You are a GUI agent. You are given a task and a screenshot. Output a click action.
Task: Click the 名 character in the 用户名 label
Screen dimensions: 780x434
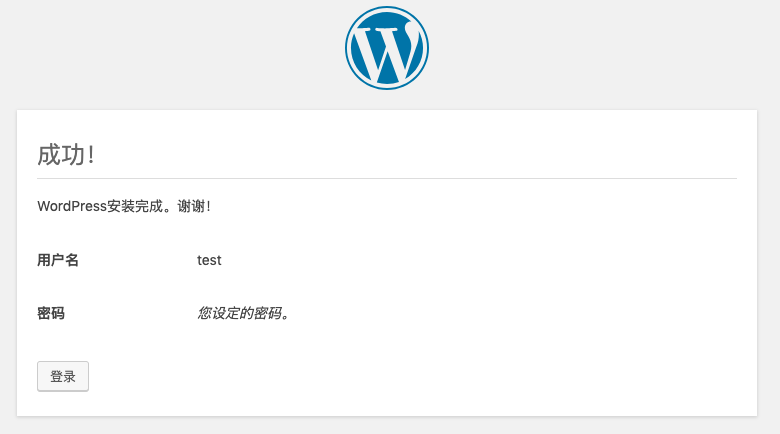point(72,260)
